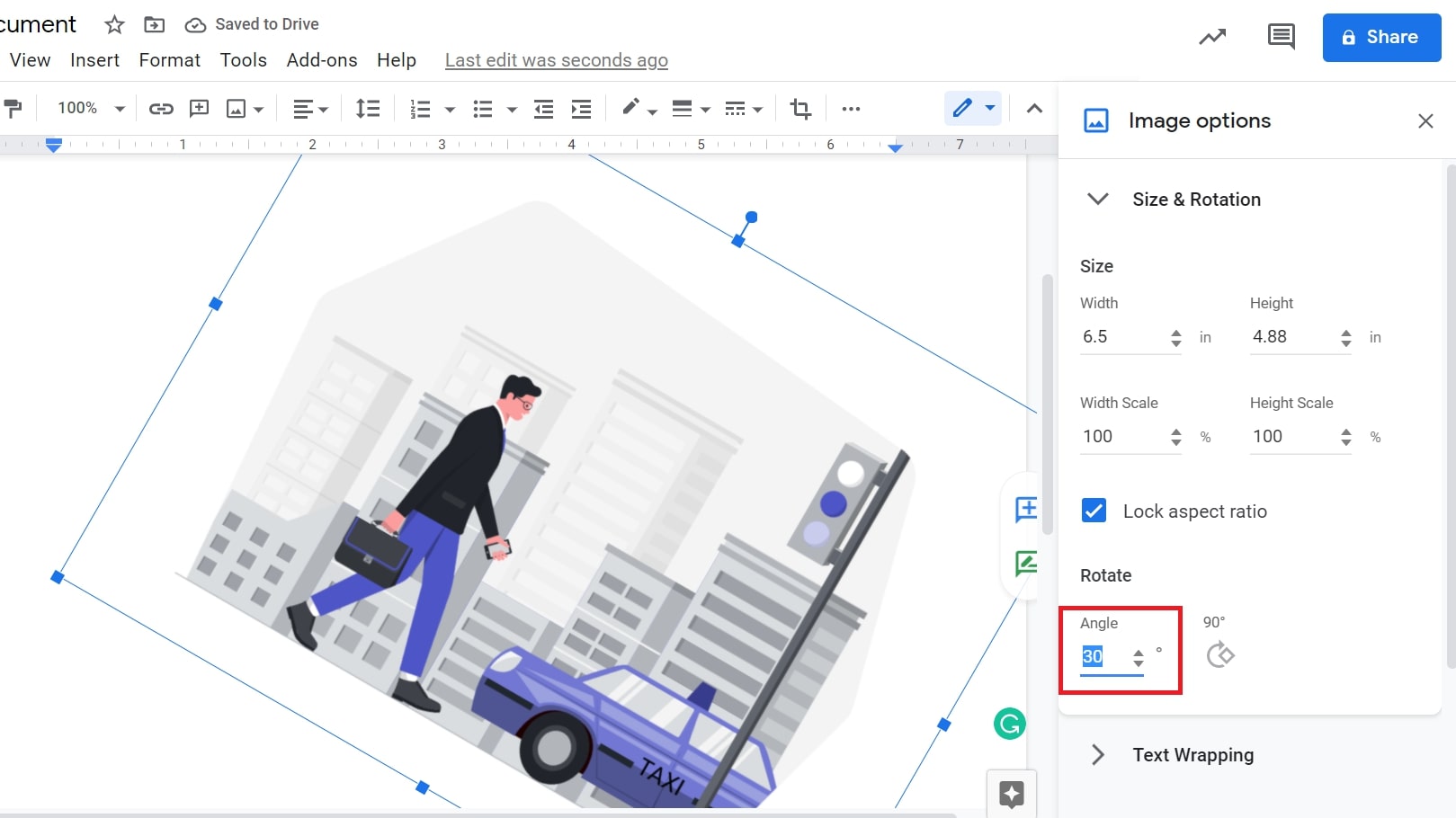Open the Format menu

click(x=169, y=60)
